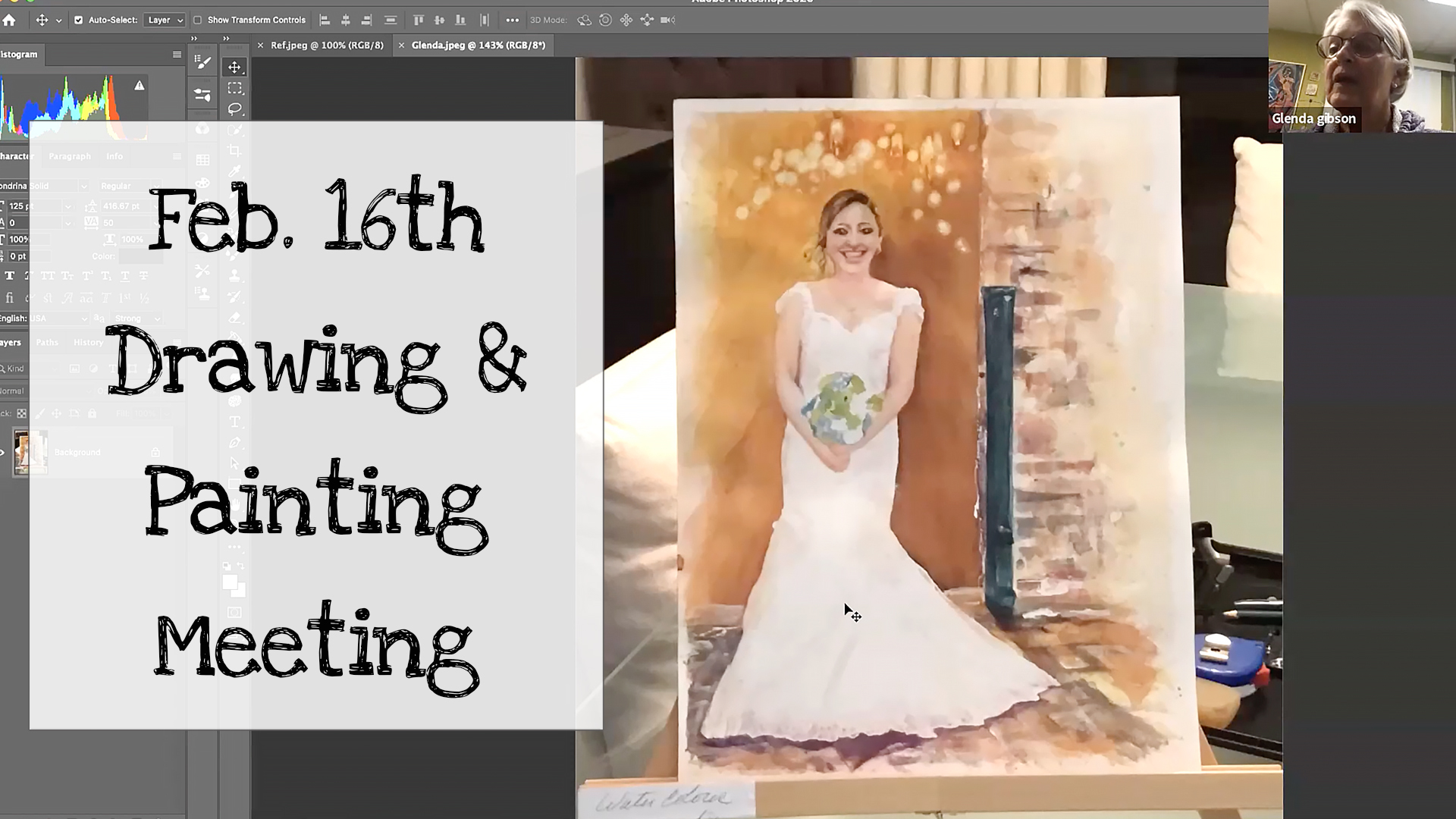1456x819 pixels.
Task: Select the Clone Stamp tool
Action: (x=235, y=276)
